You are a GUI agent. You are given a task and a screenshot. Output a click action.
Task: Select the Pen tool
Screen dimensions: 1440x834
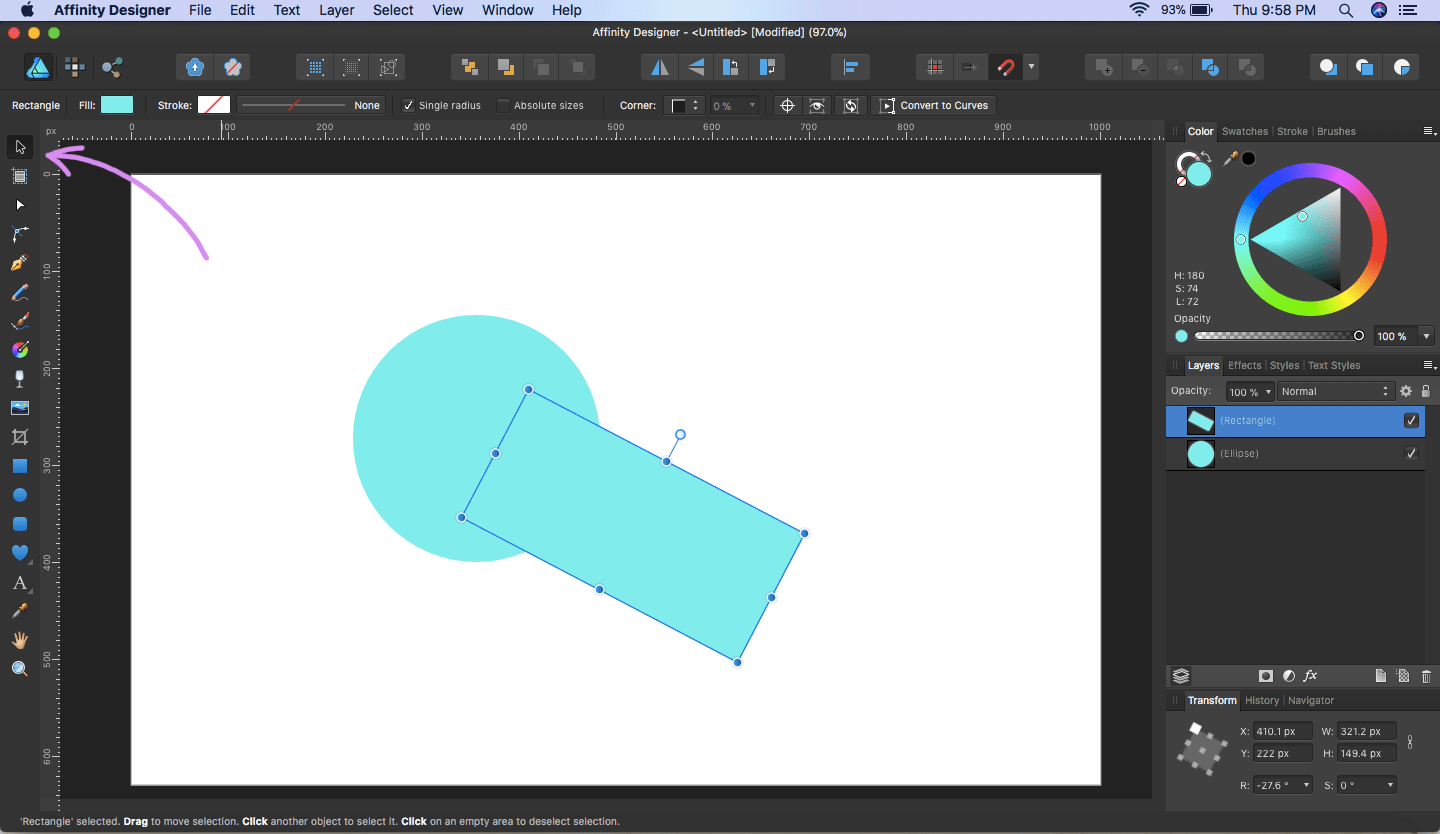pos(20,264)
